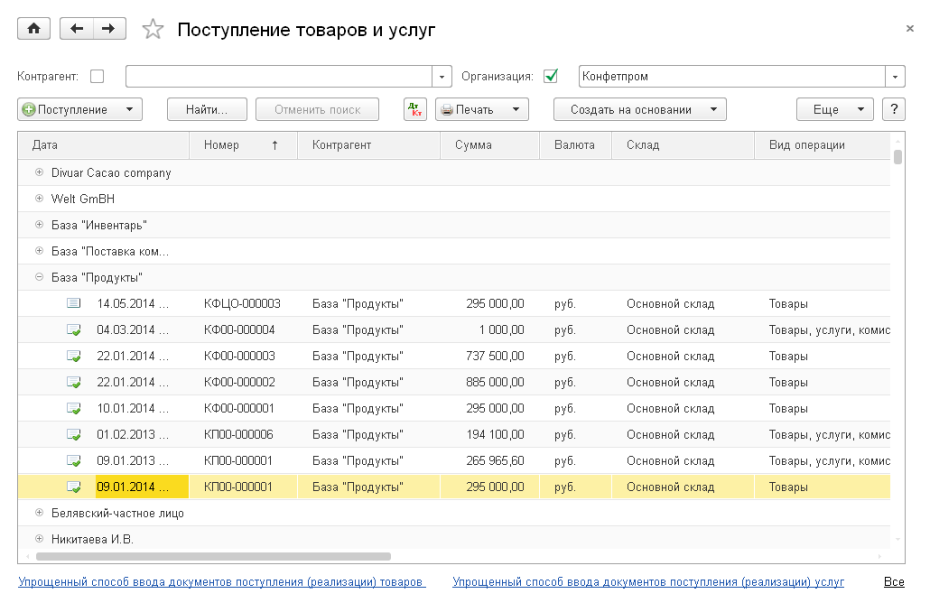
Task: Select date cell 04.03.2014
Action: [x=132, y=330]
